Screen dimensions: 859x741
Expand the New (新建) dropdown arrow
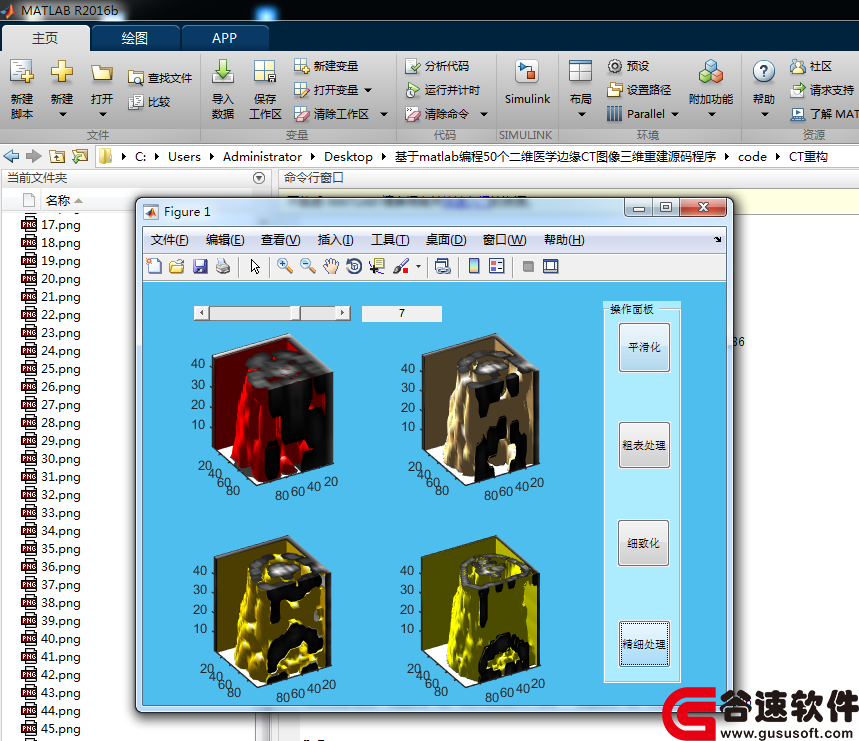coord(62,114)
